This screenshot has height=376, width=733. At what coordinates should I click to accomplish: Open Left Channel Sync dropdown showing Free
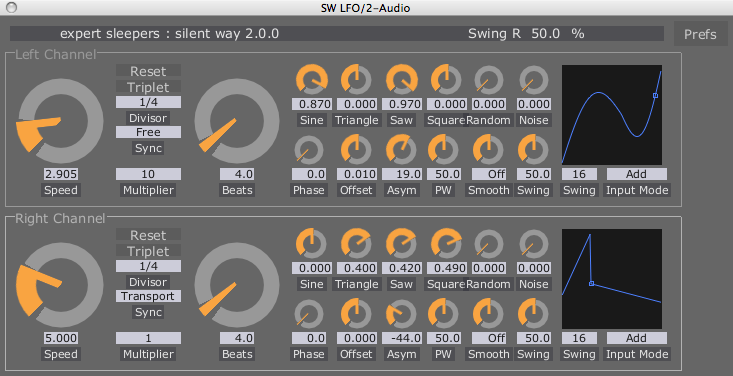[148, 132]
